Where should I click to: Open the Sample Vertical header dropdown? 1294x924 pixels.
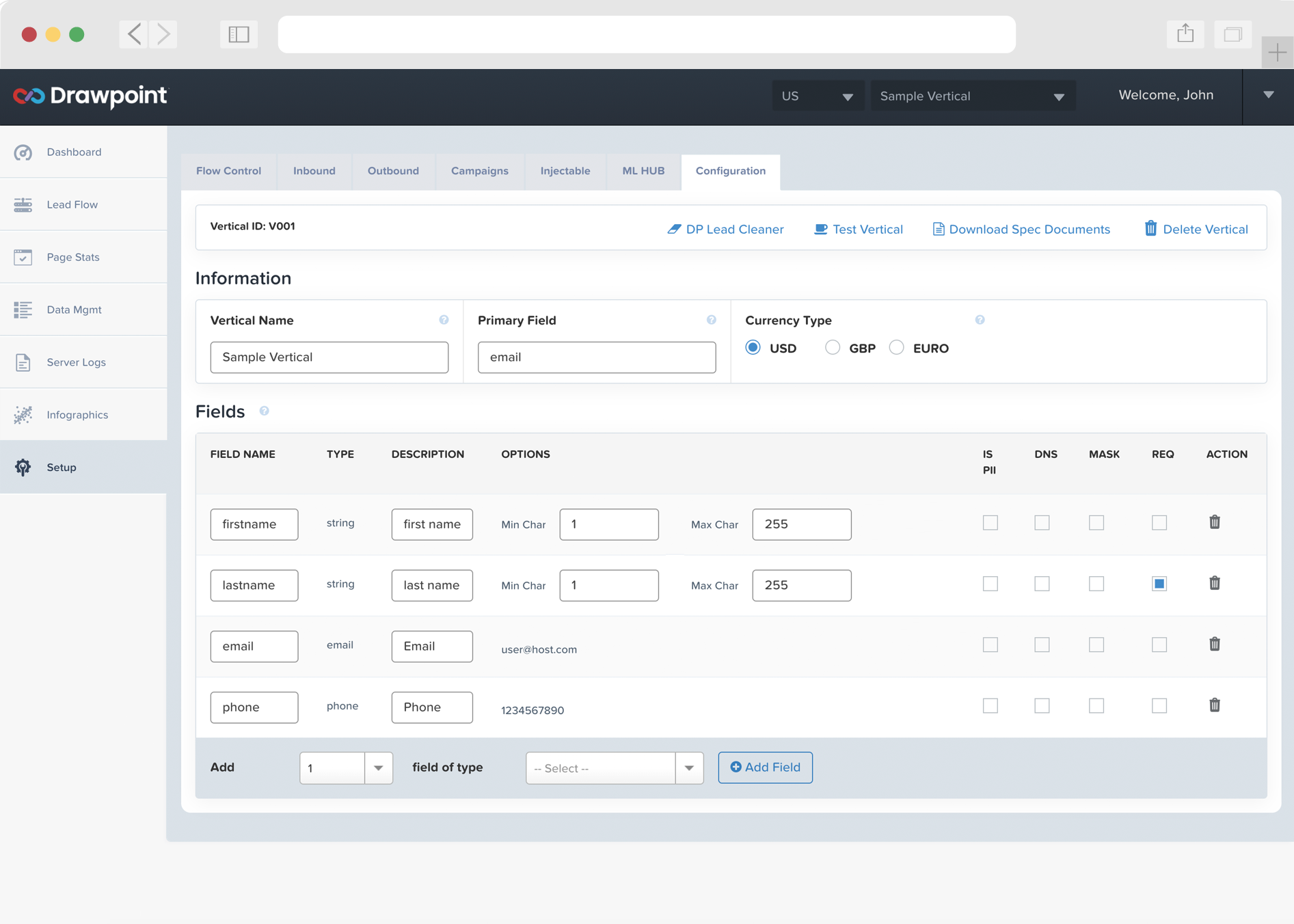[x=971, y=96]
